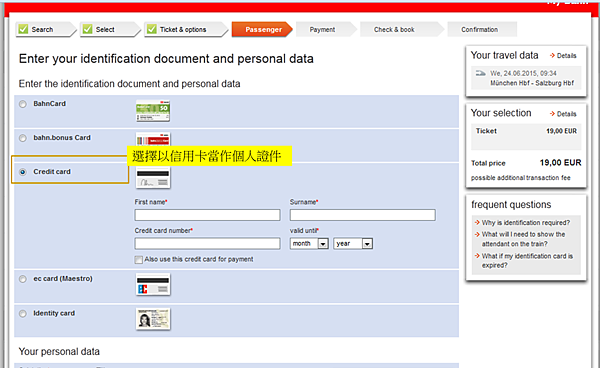
Task: Select the bahn.bonus Card radio button
Action: click(23, 138)
